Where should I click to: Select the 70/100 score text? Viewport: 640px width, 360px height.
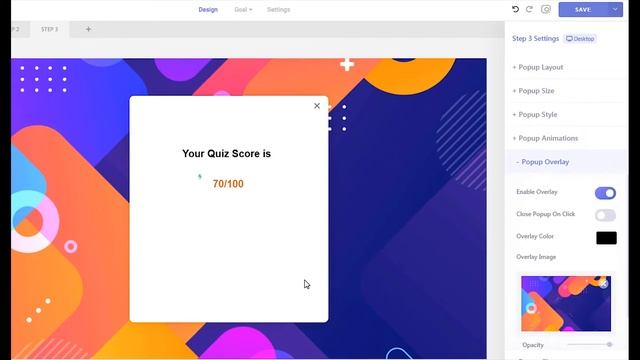pos(228,184)
